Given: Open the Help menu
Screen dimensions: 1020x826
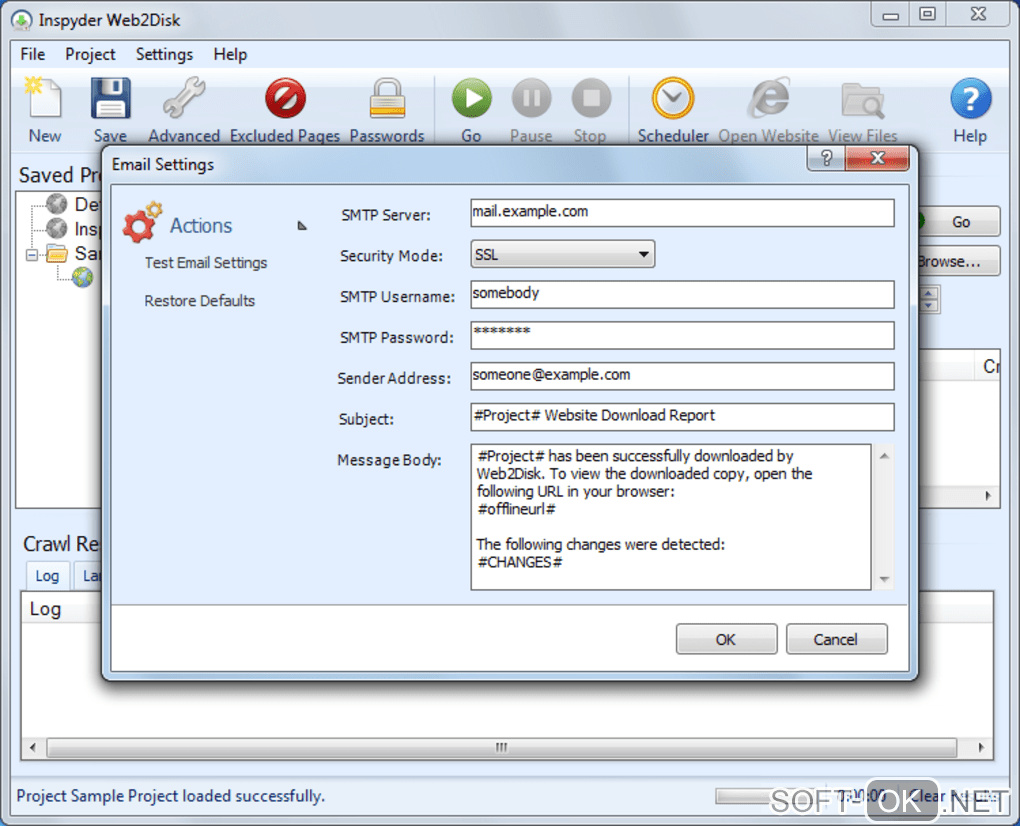Looking at the screenshot, I should (230, 54).
